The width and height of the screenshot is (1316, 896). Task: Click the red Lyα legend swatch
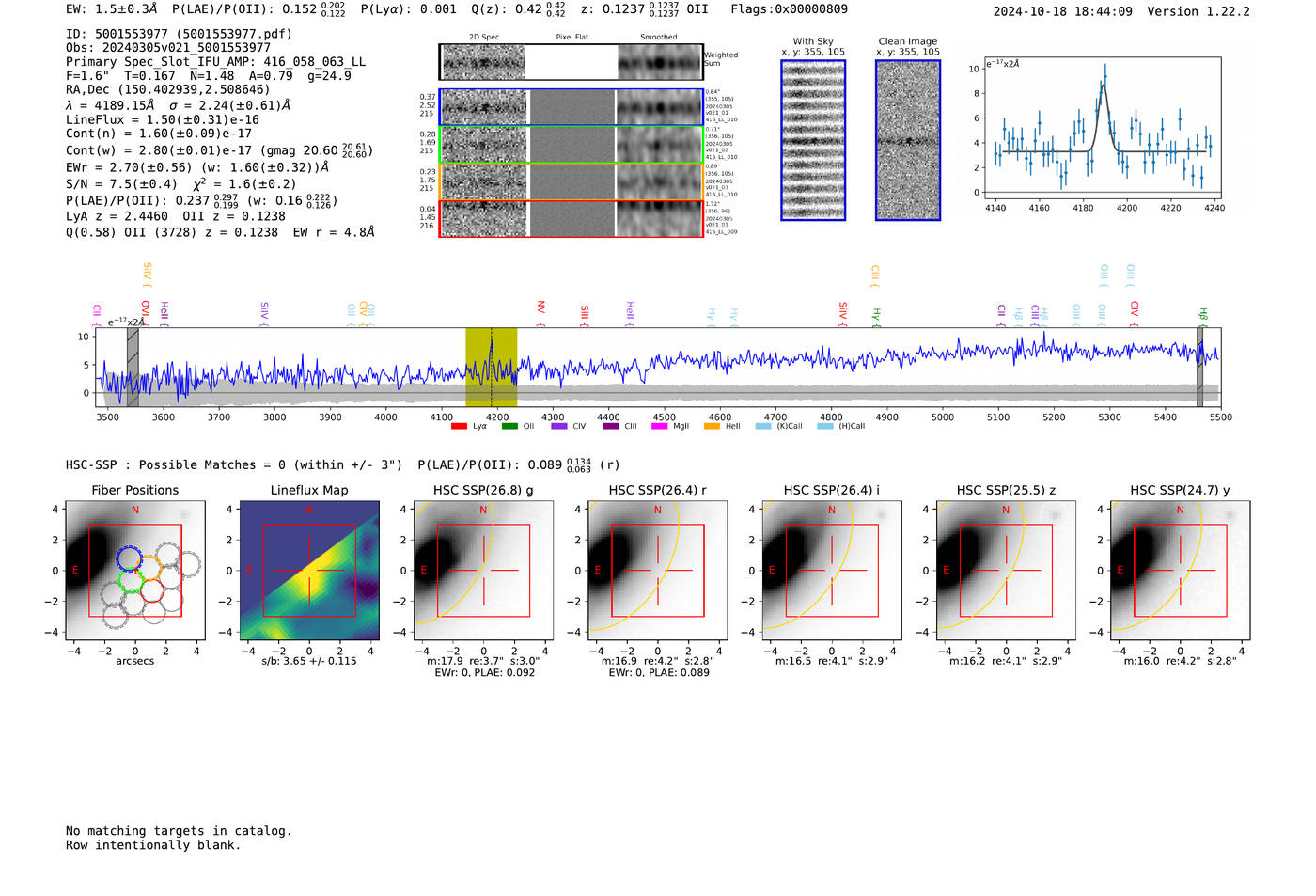click(x=459, y=427)
